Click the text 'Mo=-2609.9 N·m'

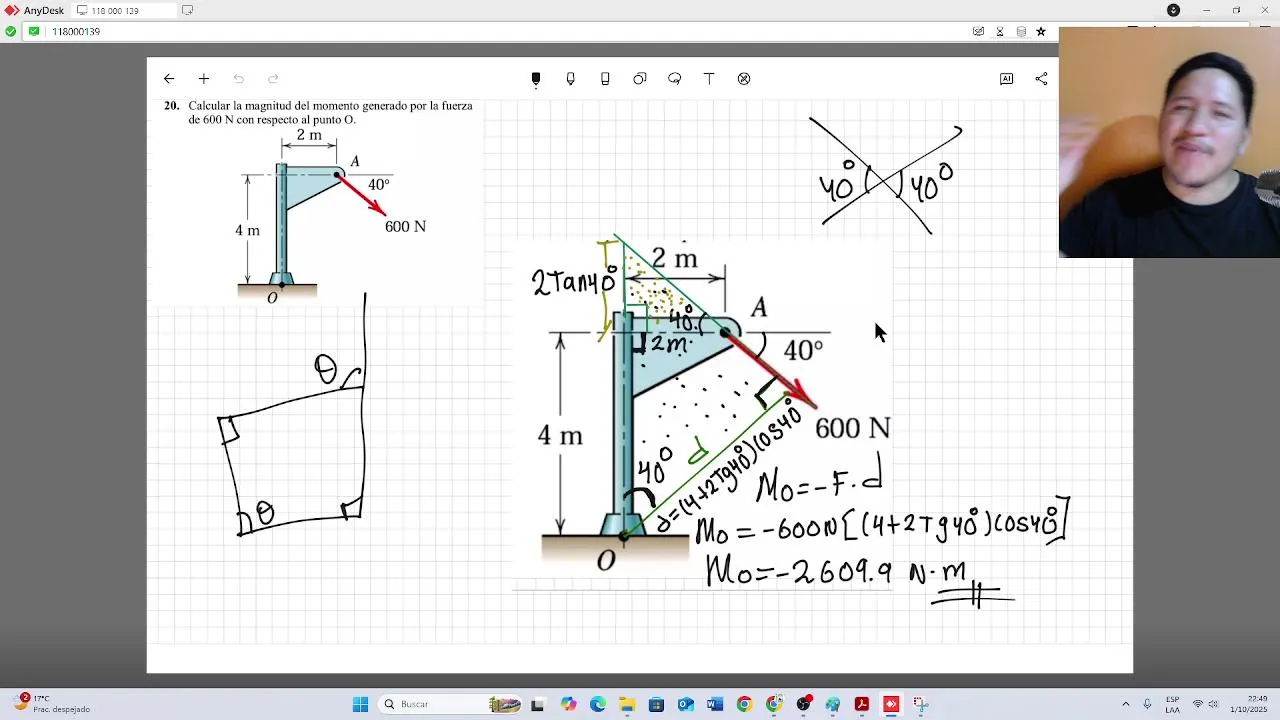[x=838, y=572]
